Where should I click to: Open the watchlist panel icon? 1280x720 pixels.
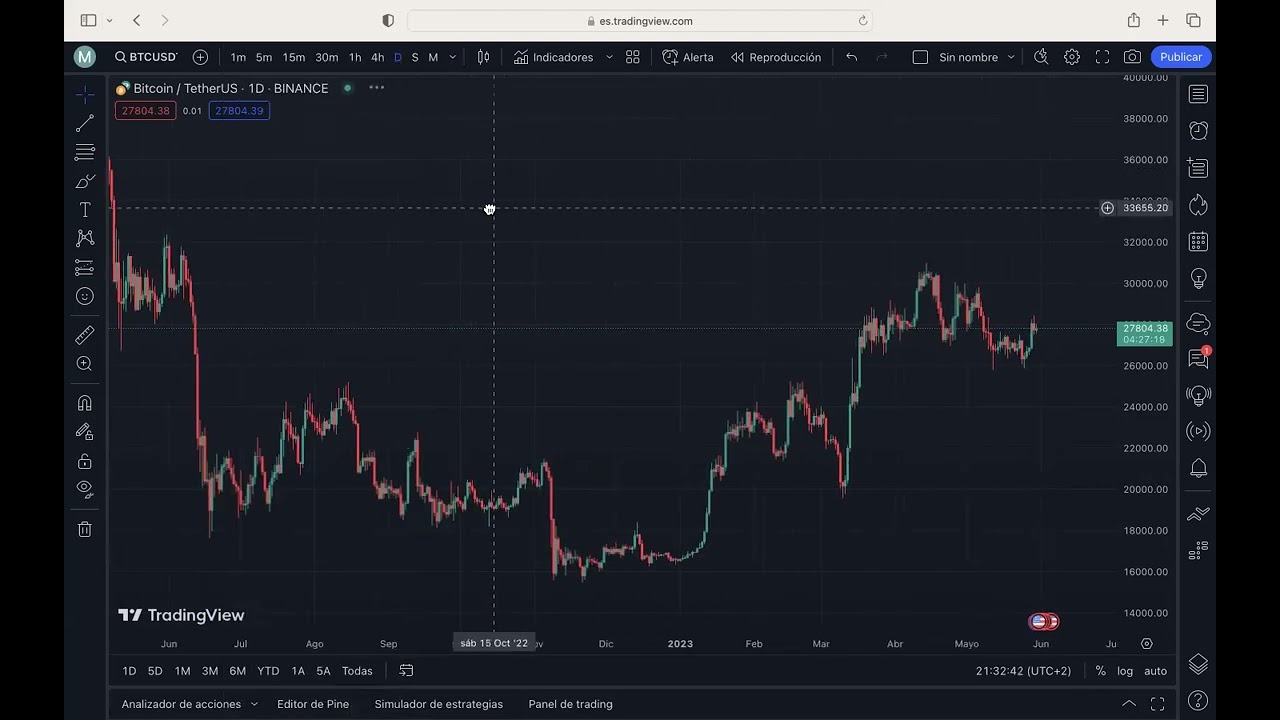click(x=1198, y=94)
